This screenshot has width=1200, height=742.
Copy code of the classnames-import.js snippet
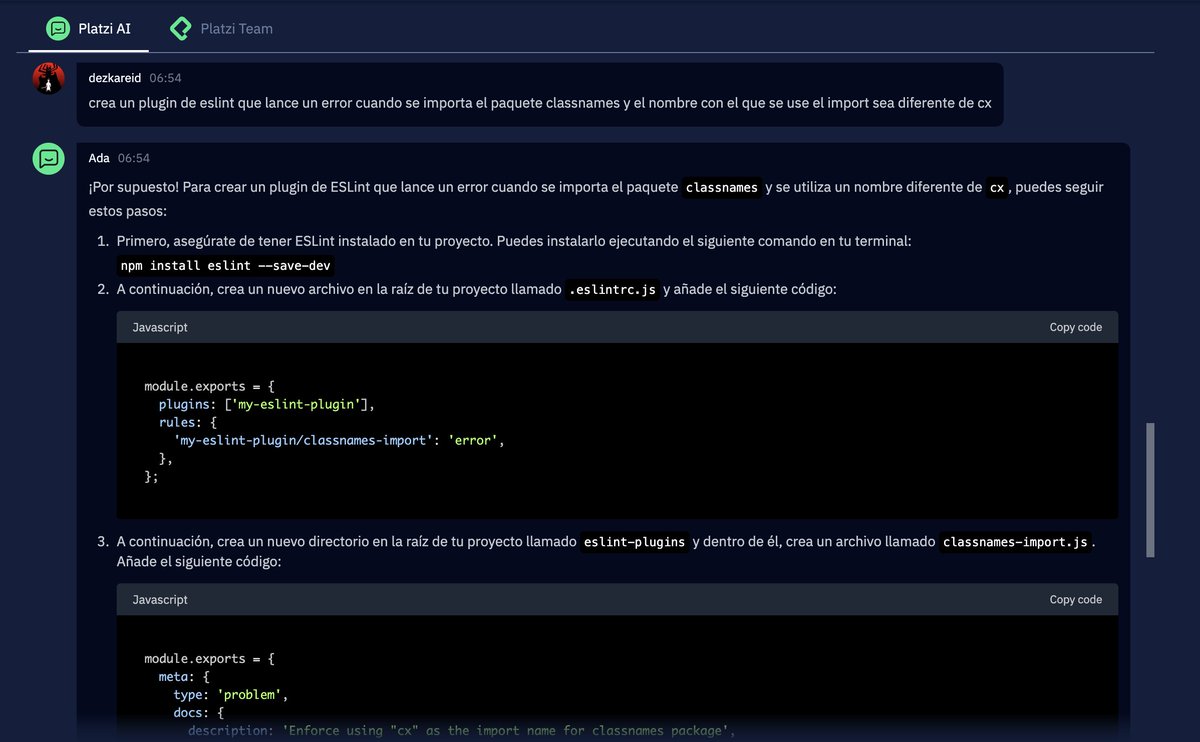pyautogui.click(x=1075, y=599)
